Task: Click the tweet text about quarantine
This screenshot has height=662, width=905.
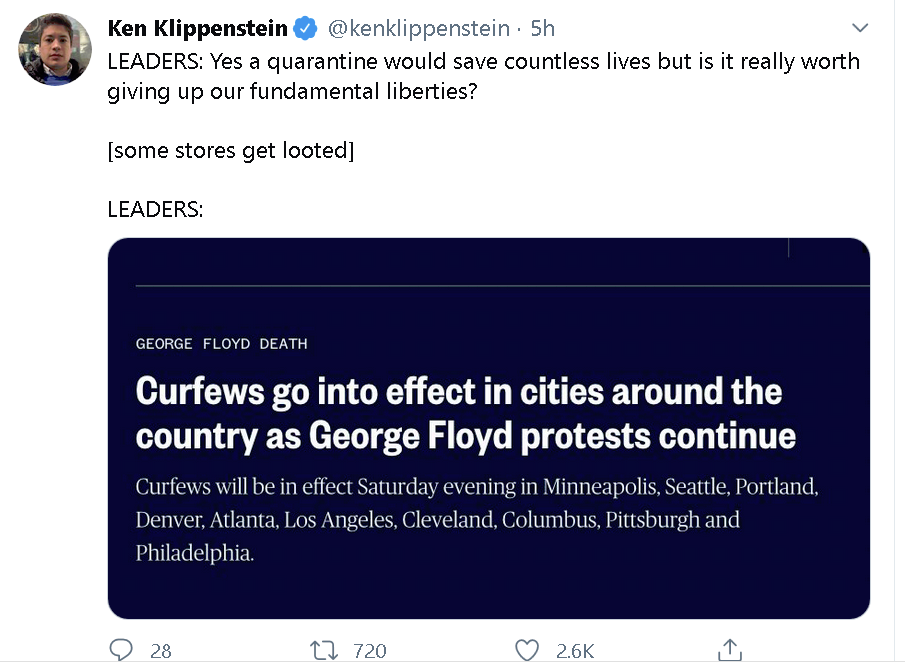Action: [484, 76]
